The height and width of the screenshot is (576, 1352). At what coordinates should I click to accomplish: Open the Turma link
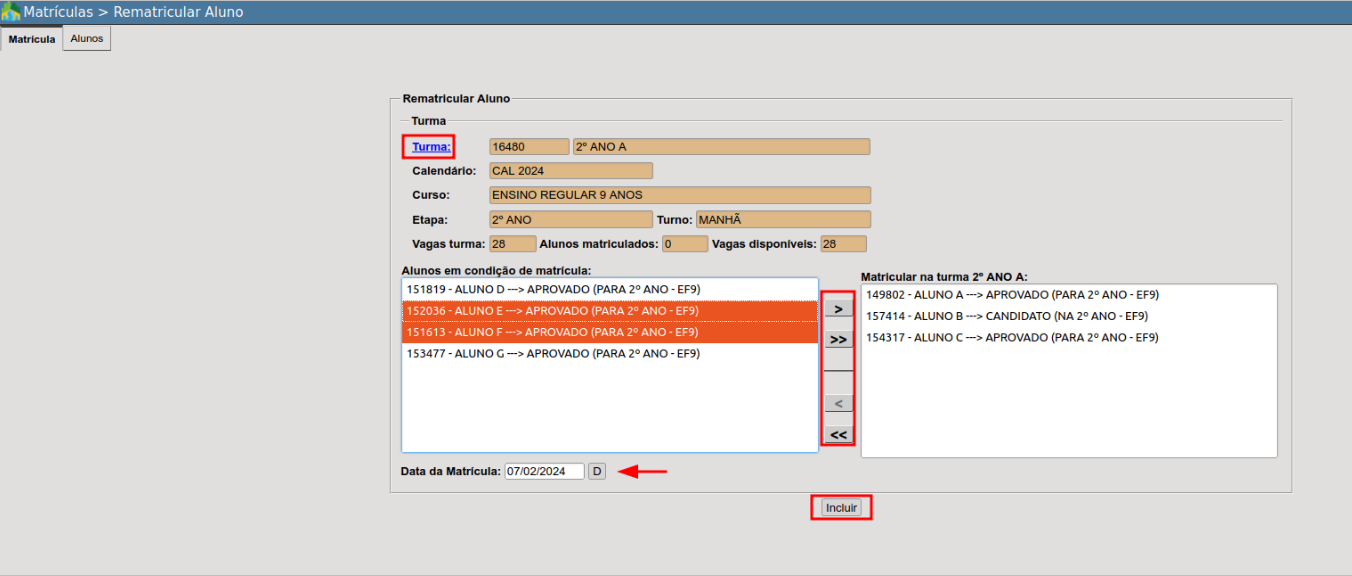tap(431, 147)
